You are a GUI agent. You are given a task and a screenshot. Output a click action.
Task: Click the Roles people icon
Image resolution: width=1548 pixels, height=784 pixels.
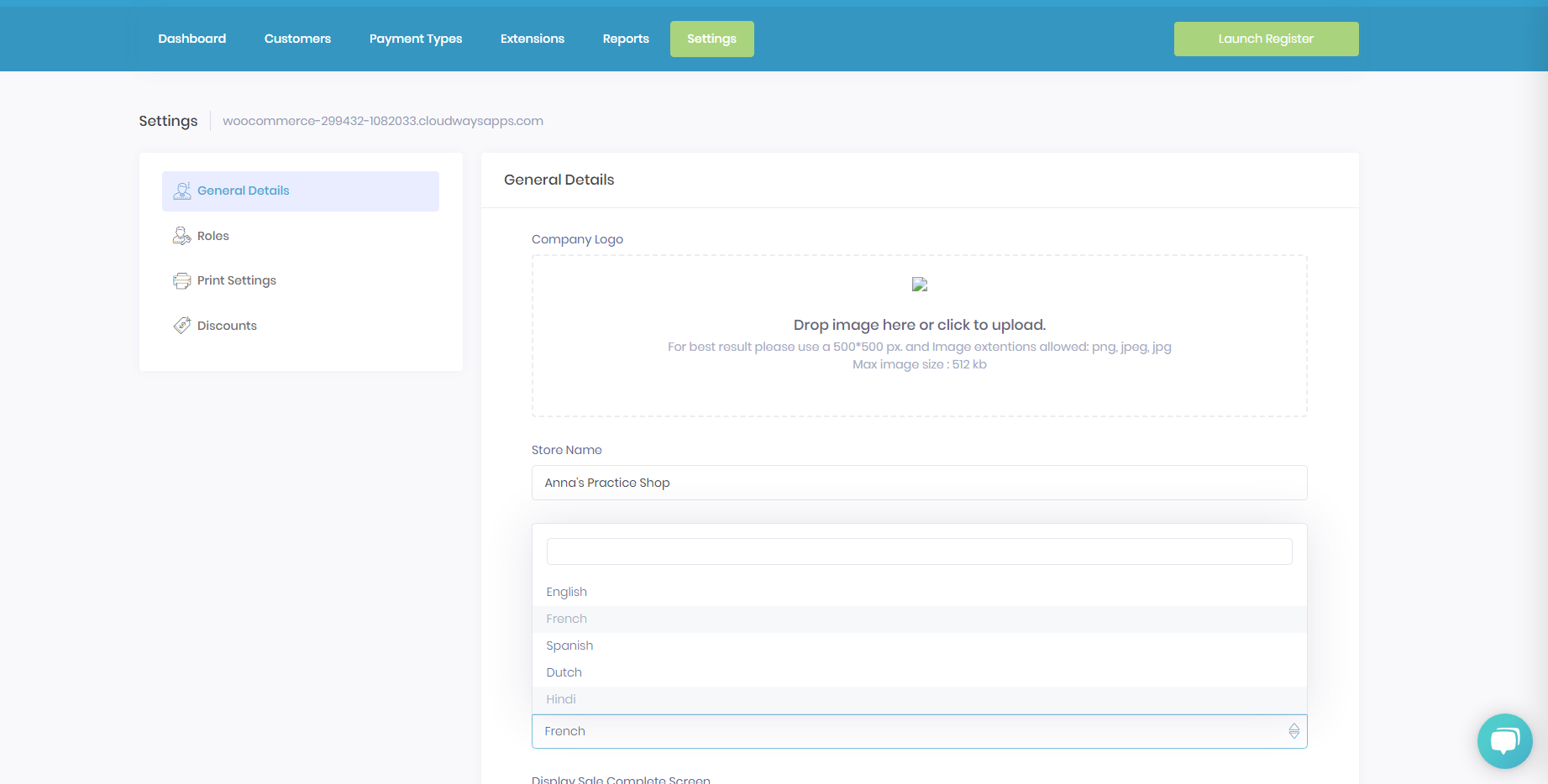(x=182, y=236)
